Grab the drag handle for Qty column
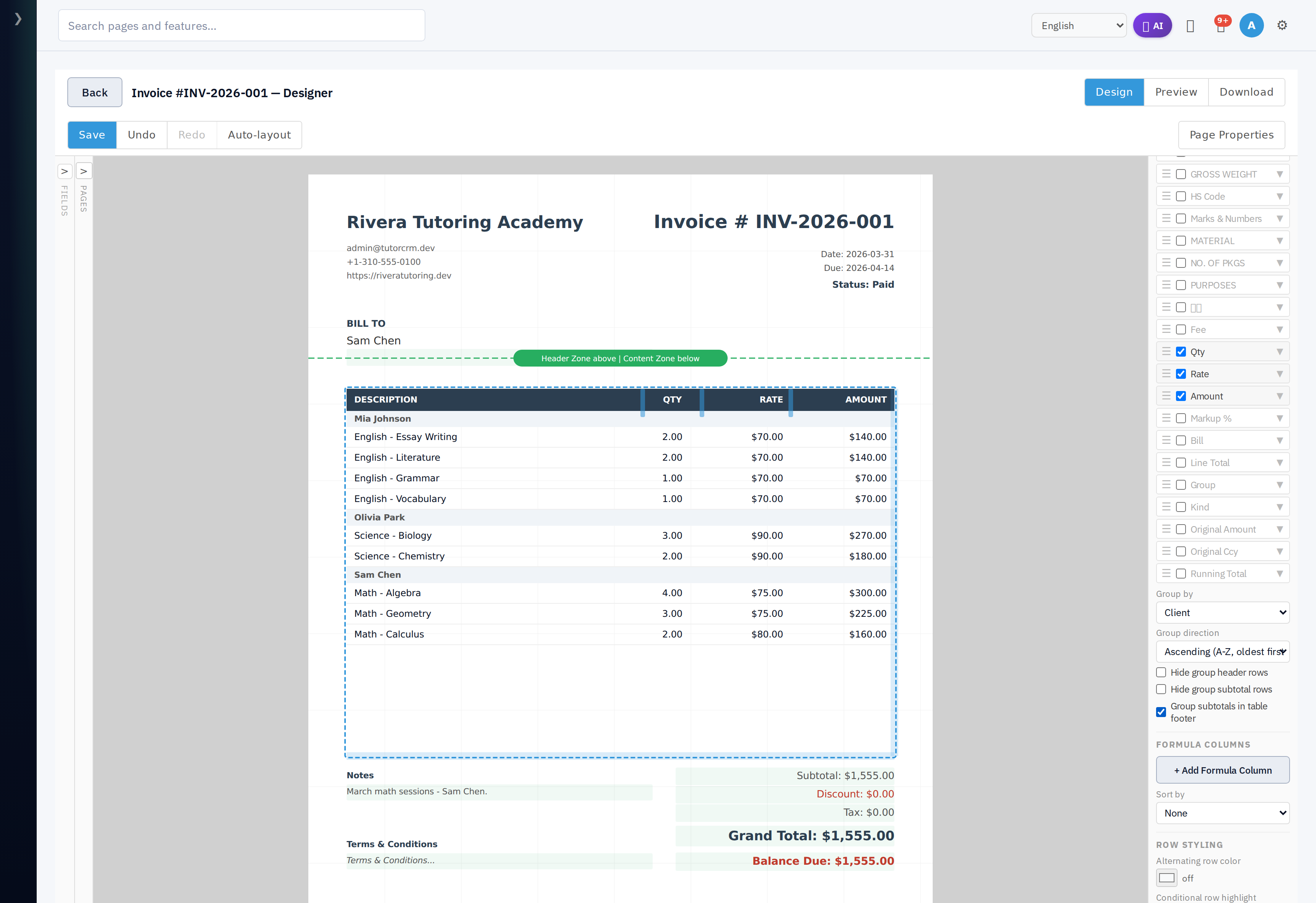Viewport: 1316px width, 903px height. tap(1166, 352)
